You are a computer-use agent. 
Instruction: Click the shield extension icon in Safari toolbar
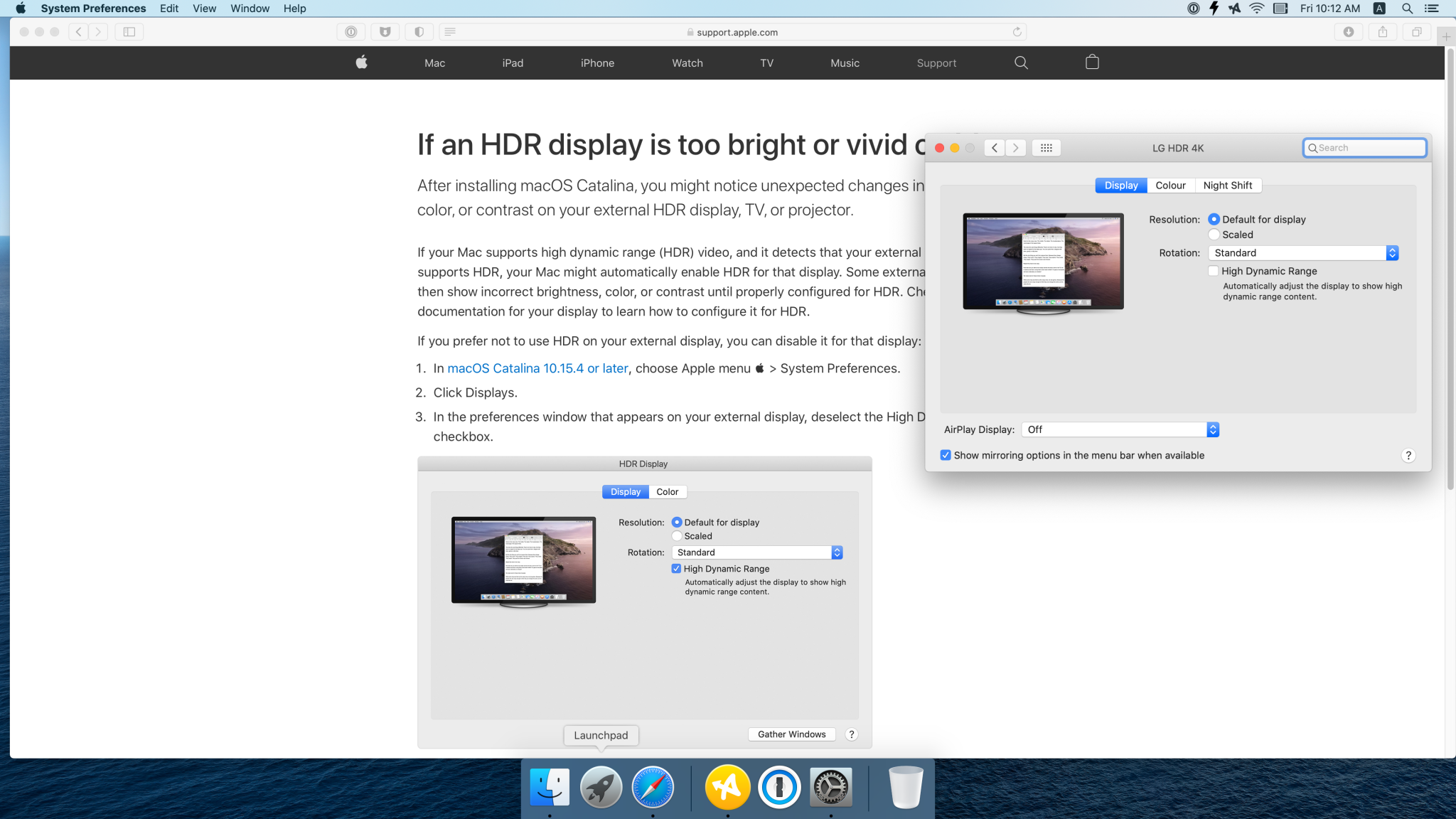[x=385, y=31]
